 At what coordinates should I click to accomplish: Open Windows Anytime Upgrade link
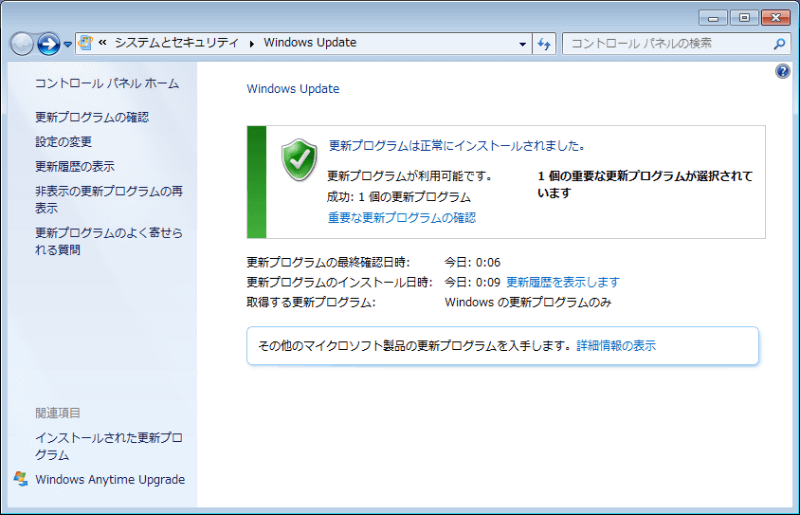pos(110,479)
